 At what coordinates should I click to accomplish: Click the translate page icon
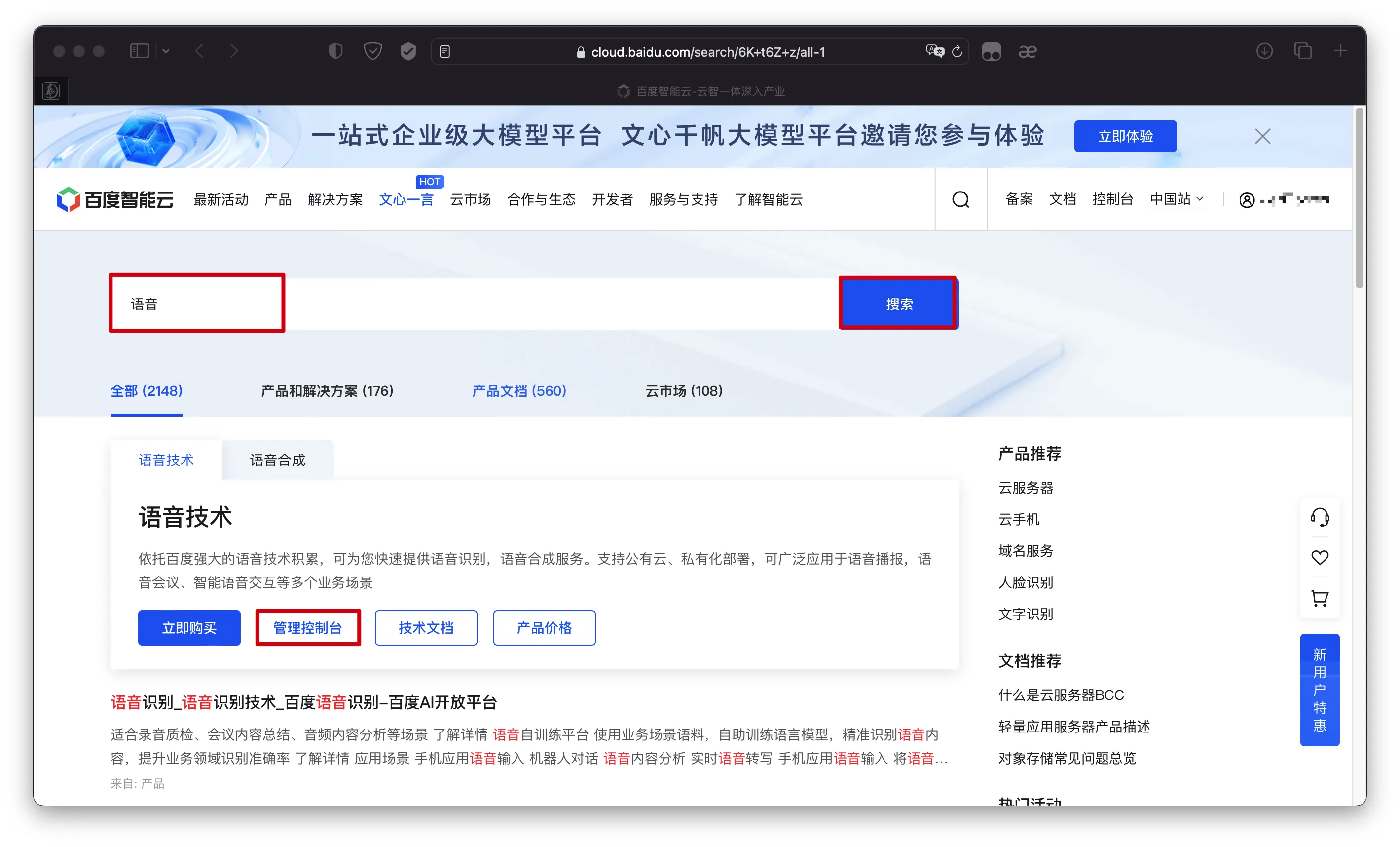pos(935,51)
